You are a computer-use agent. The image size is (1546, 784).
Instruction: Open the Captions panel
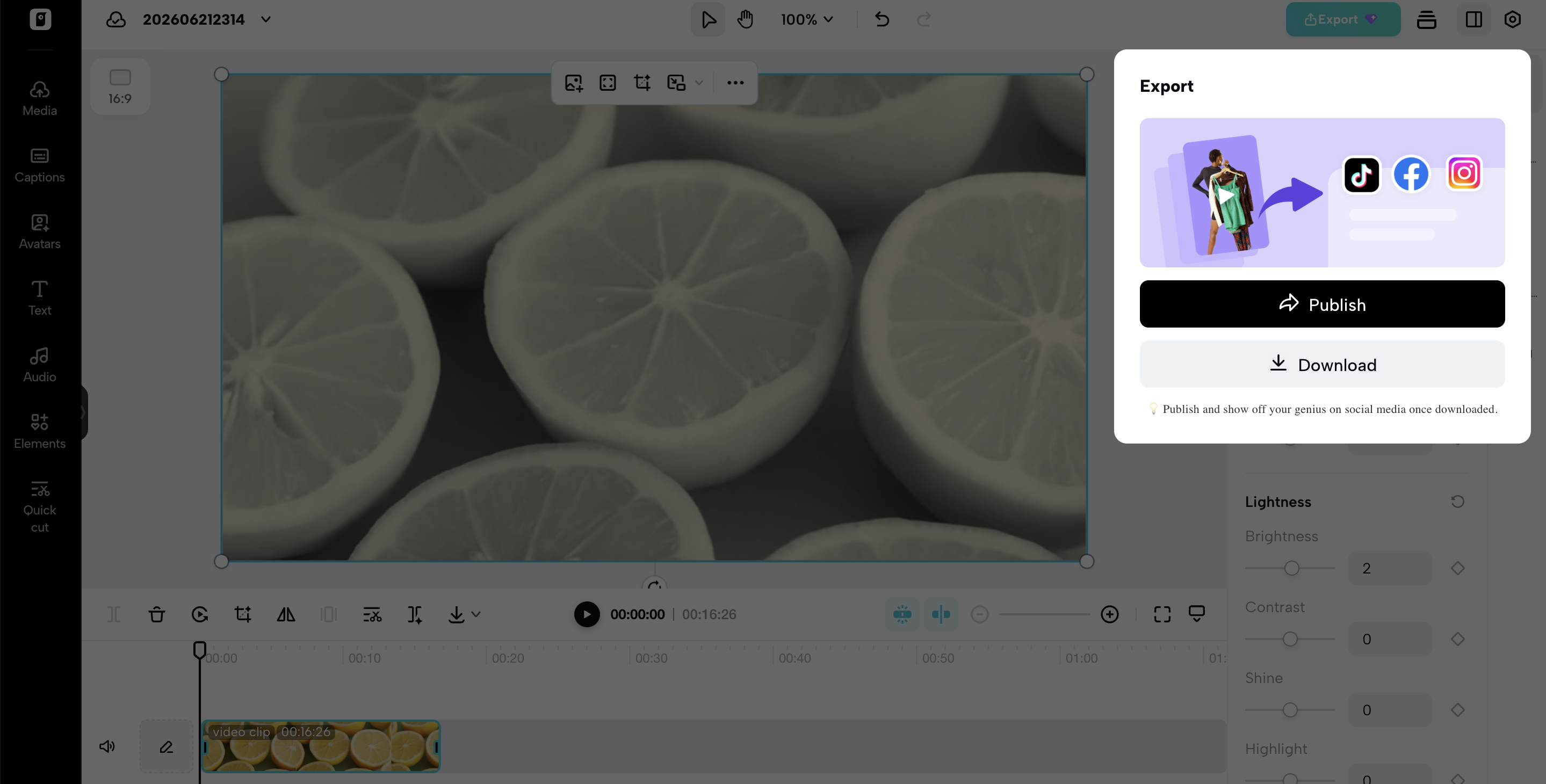pos(40,165)
